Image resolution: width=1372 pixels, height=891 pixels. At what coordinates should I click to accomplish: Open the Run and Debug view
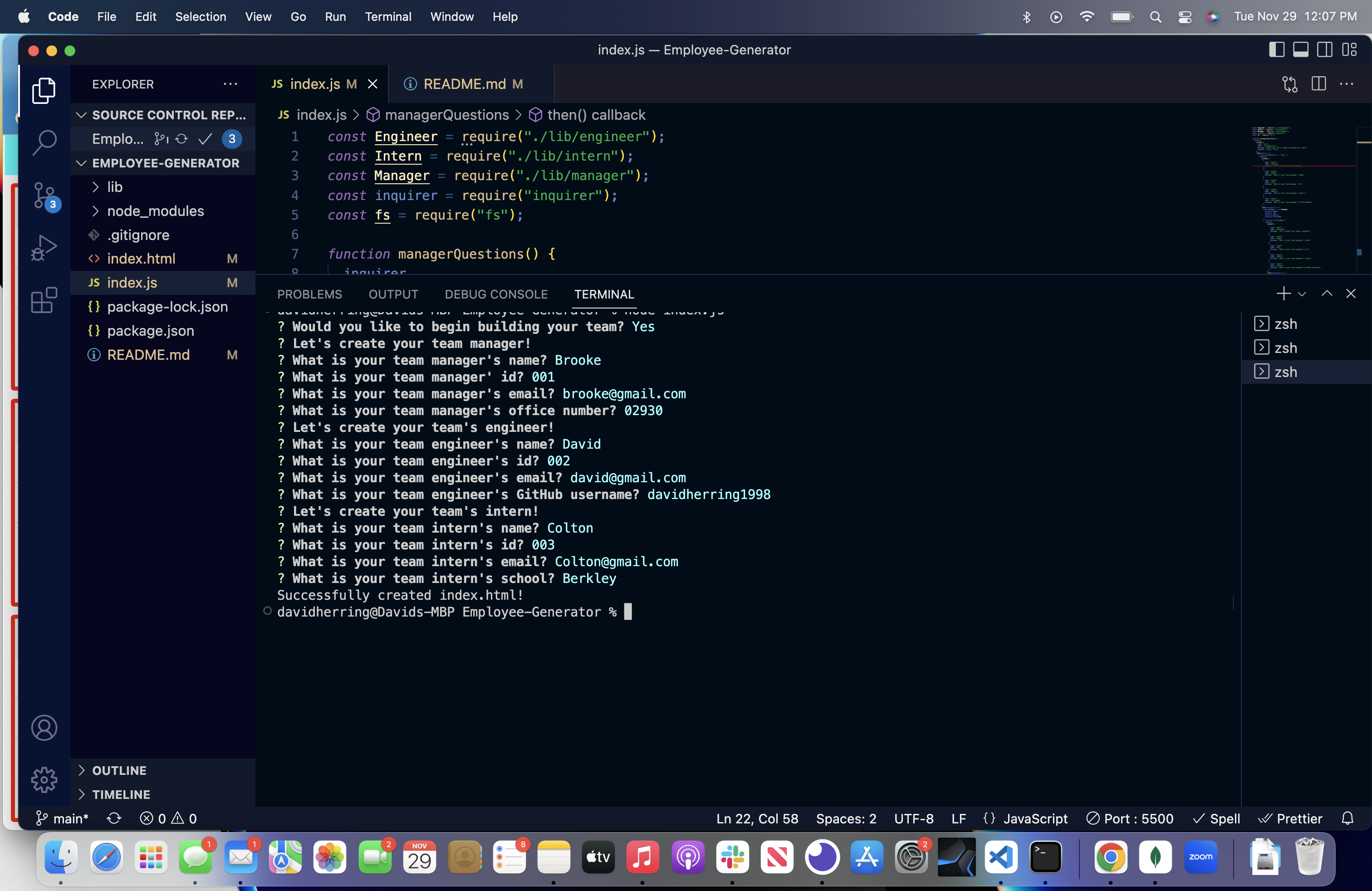point(44,248)
